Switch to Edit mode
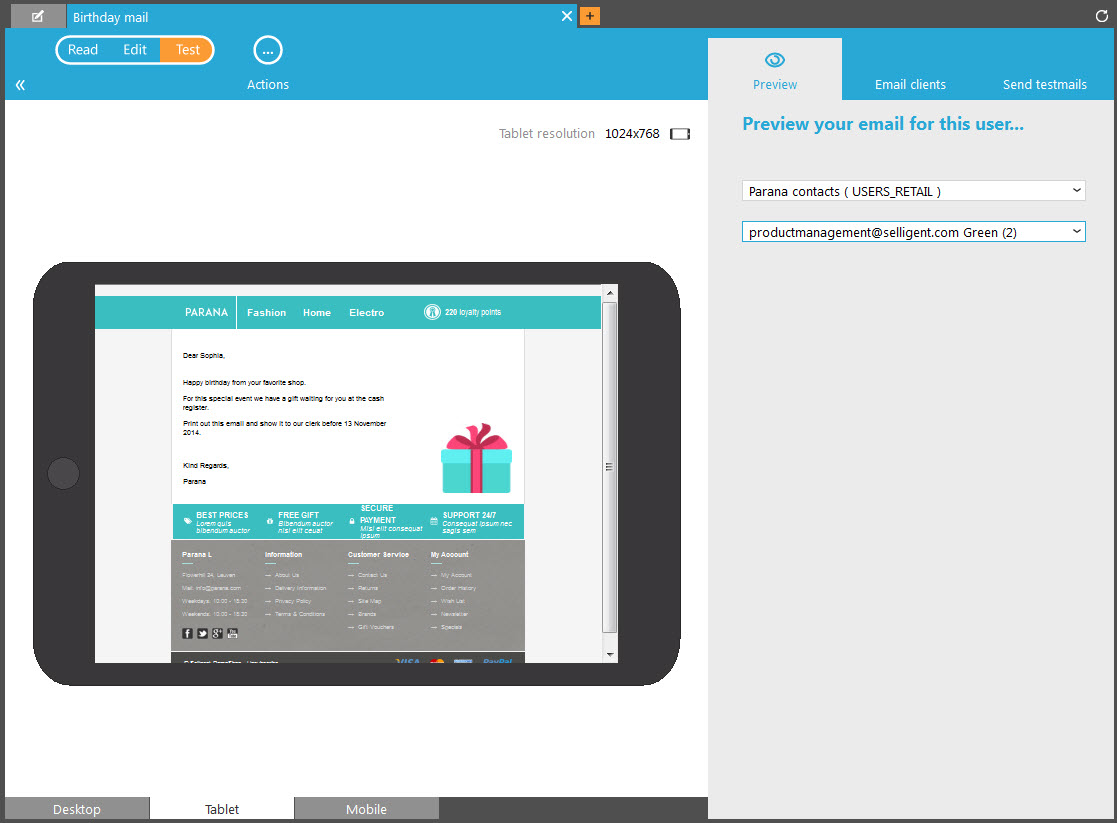1117x823 pixels. click(135, 50)
